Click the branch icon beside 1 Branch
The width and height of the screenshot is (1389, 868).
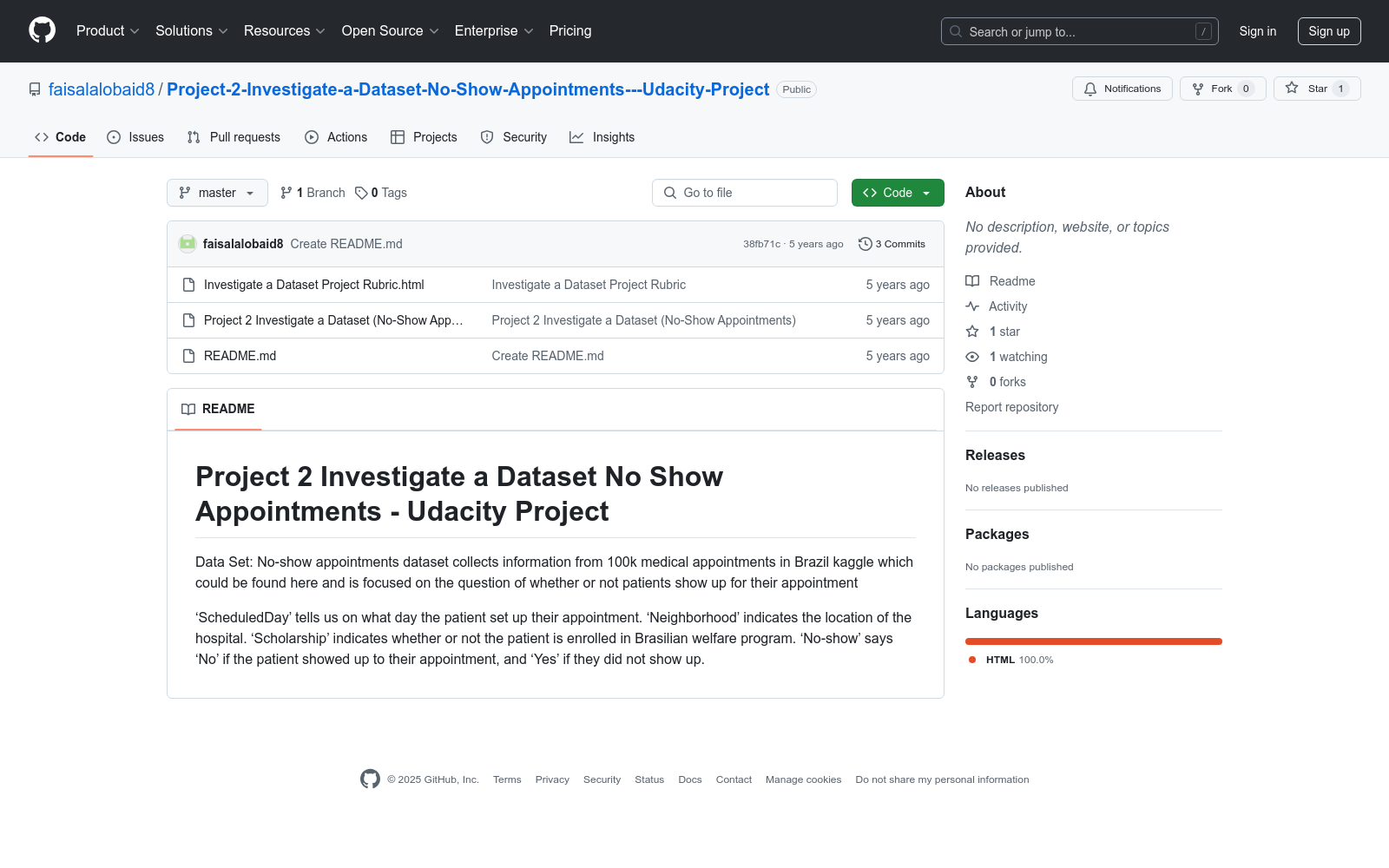pos(286,193)
